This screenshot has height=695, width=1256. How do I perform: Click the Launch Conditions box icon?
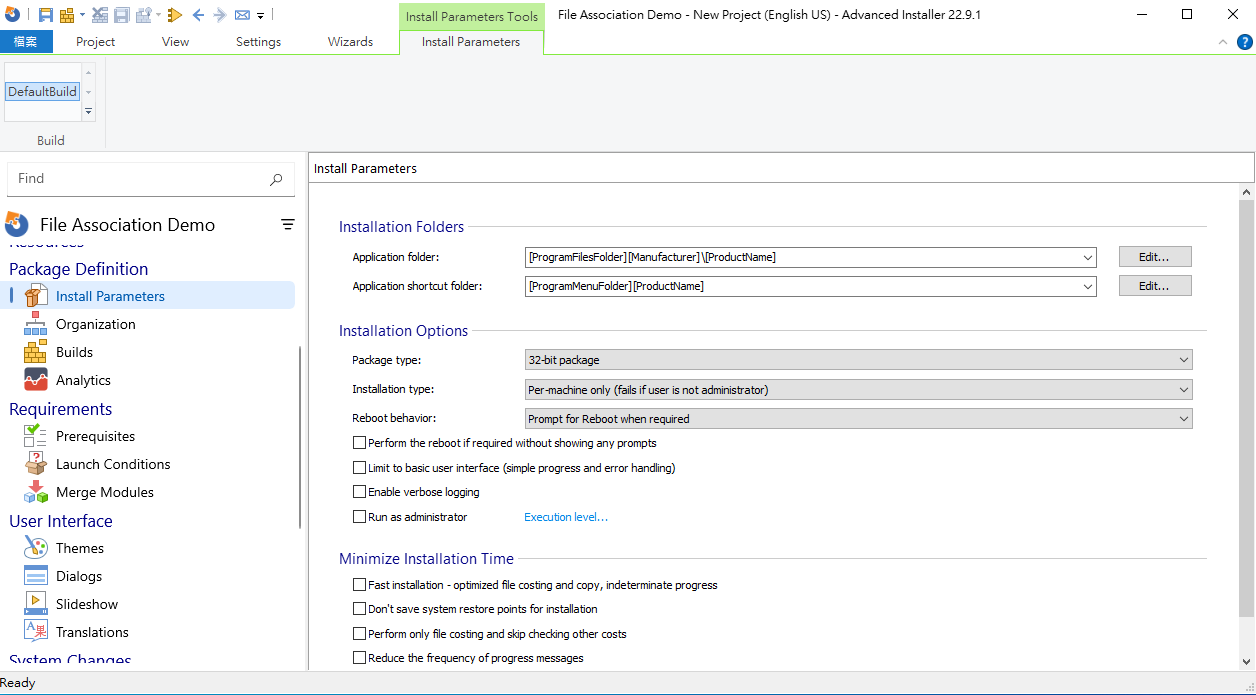[x=36, y=464]
